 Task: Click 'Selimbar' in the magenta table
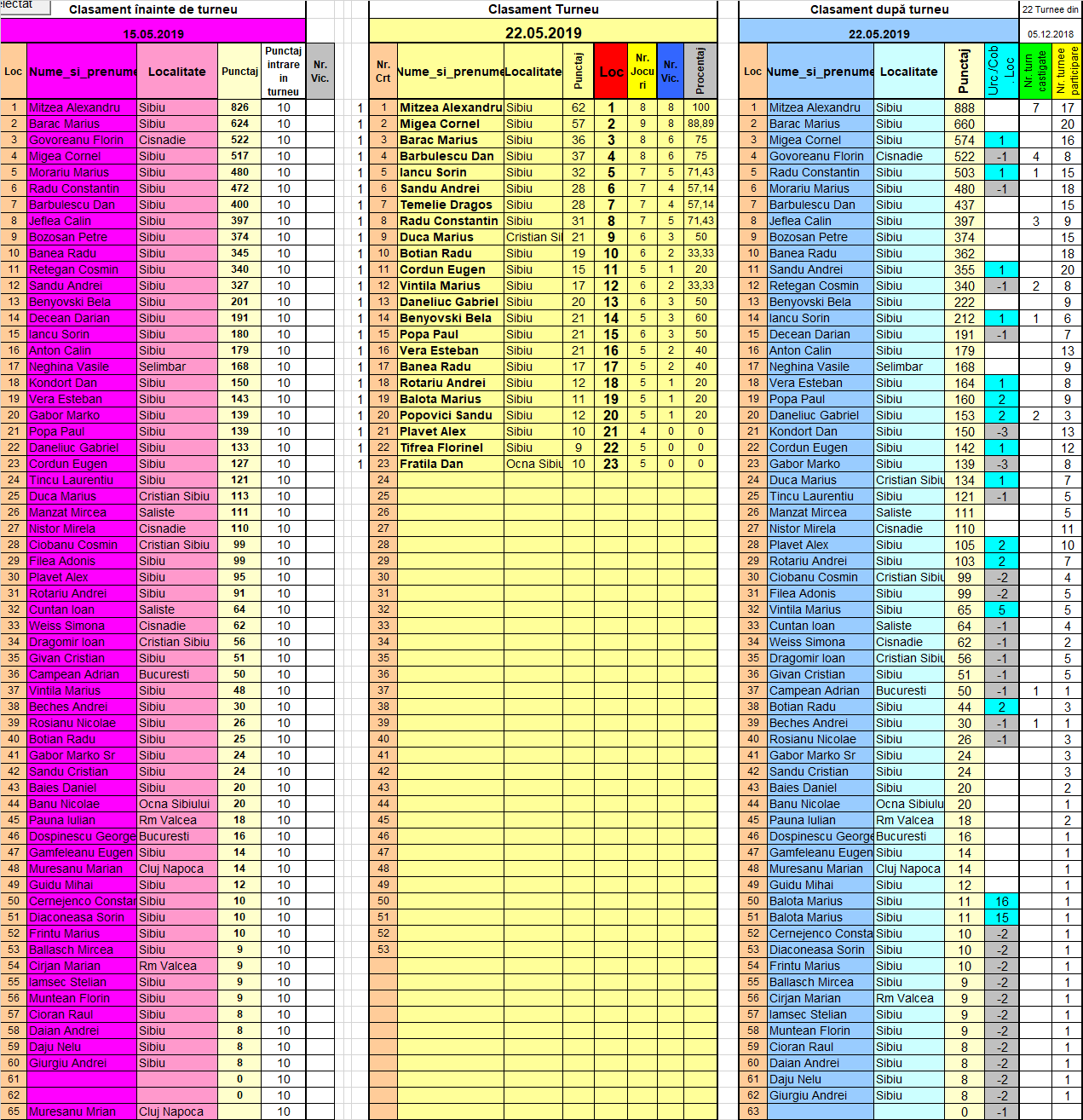click(177, 367)
